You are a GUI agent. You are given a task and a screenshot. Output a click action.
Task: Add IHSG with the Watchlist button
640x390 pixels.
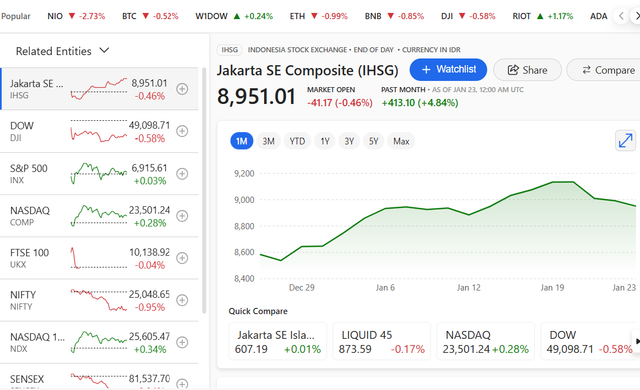(x=448, y=70)
